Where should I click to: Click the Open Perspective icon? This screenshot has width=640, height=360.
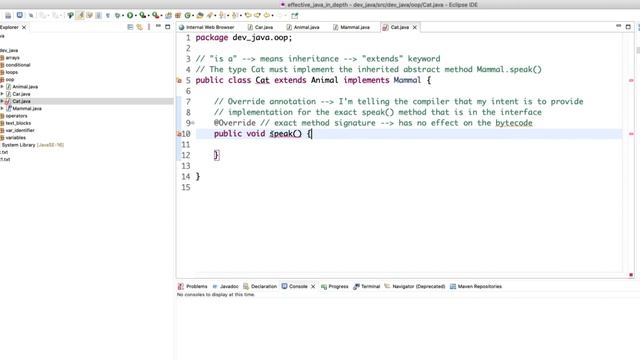tap(294, 16)
